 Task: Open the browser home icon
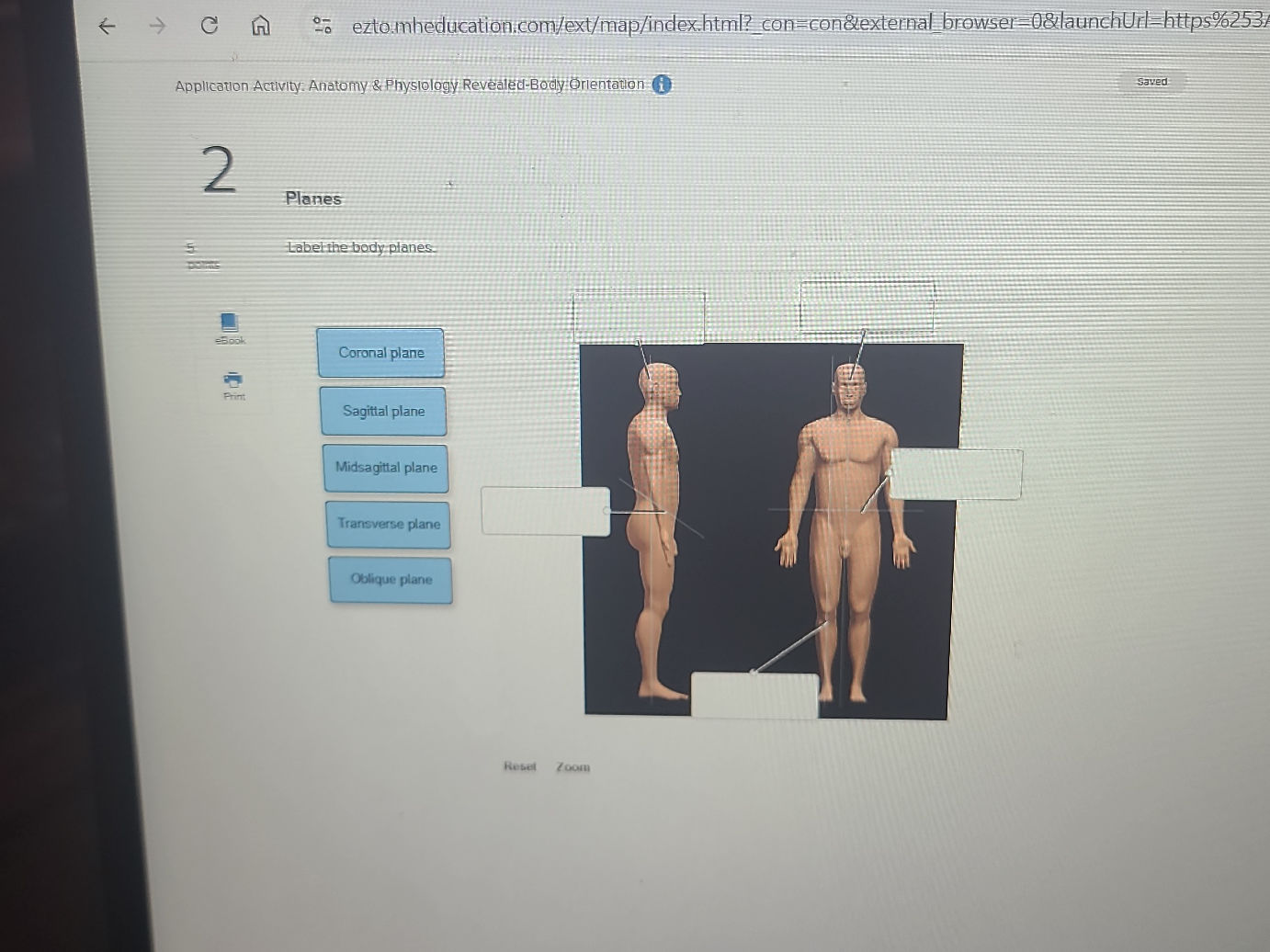(261, 25)
